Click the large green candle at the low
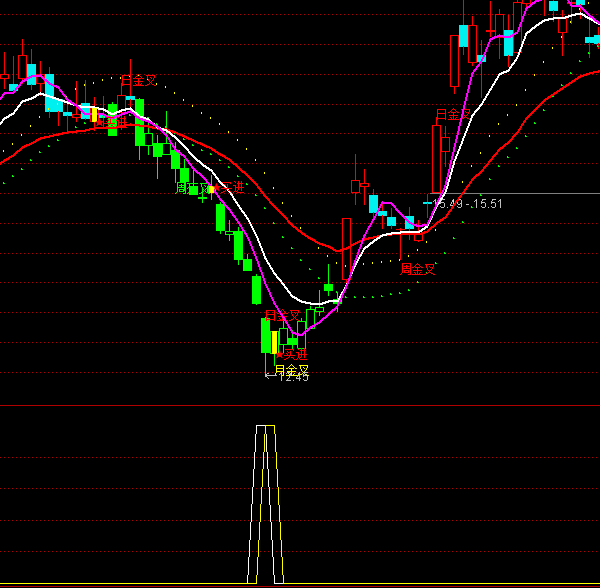This screenshot has width=600, height=588. coord(266,335)
